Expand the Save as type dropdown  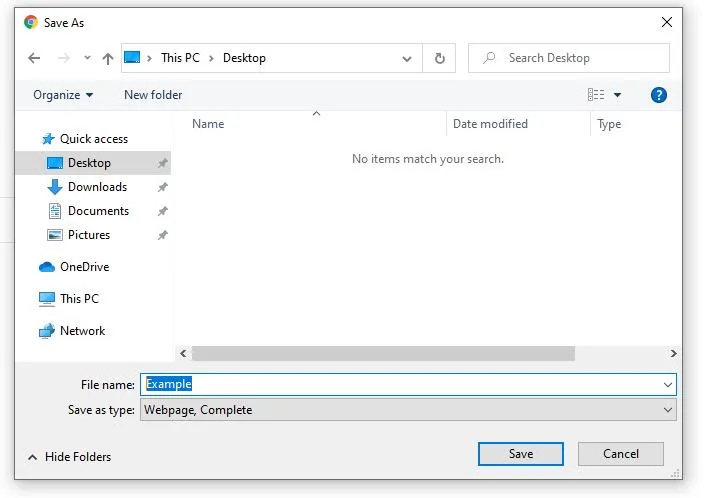(667, 410)
